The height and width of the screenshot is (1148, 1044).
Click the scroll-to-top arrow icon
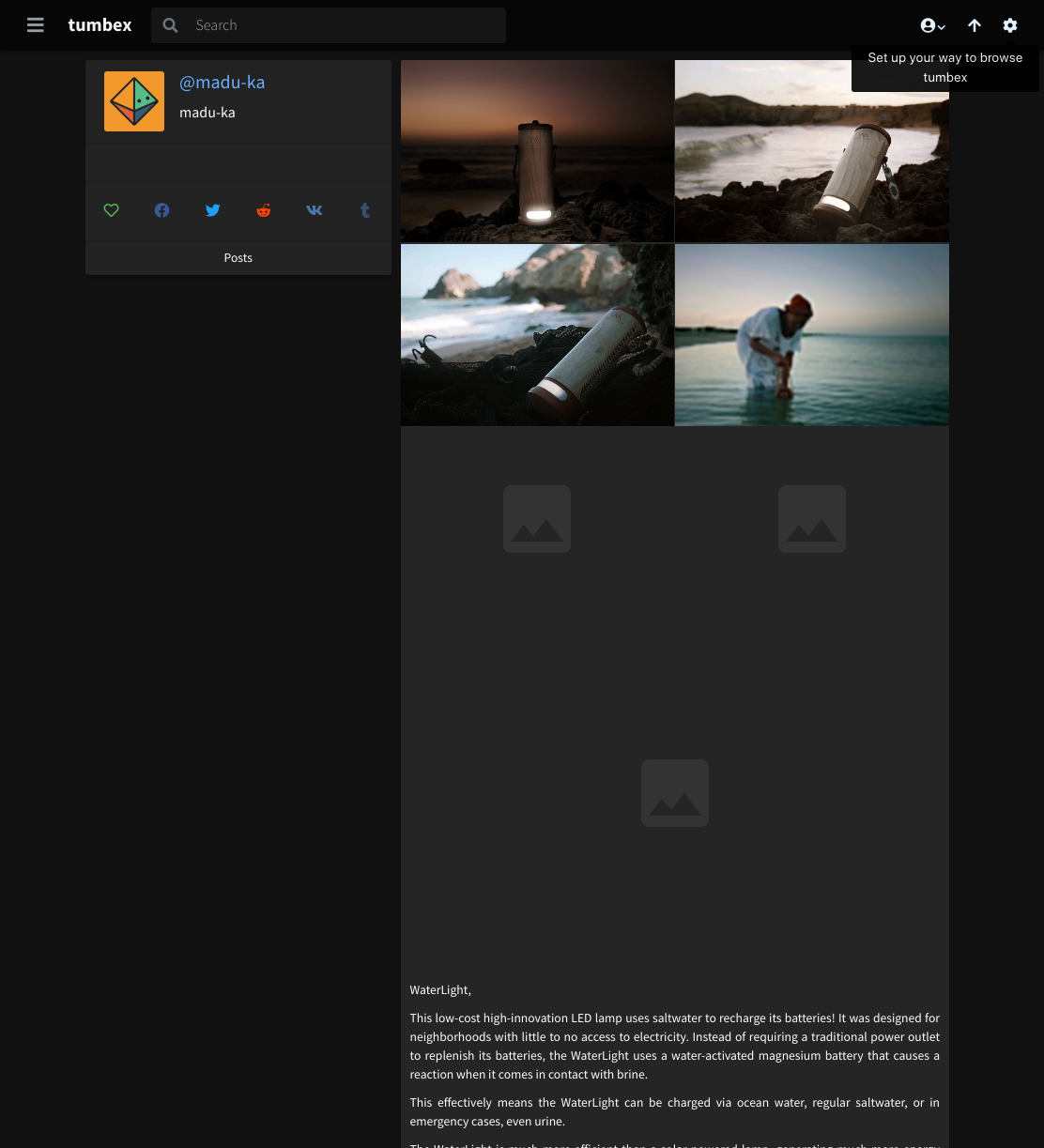click(x=975, y=25)
